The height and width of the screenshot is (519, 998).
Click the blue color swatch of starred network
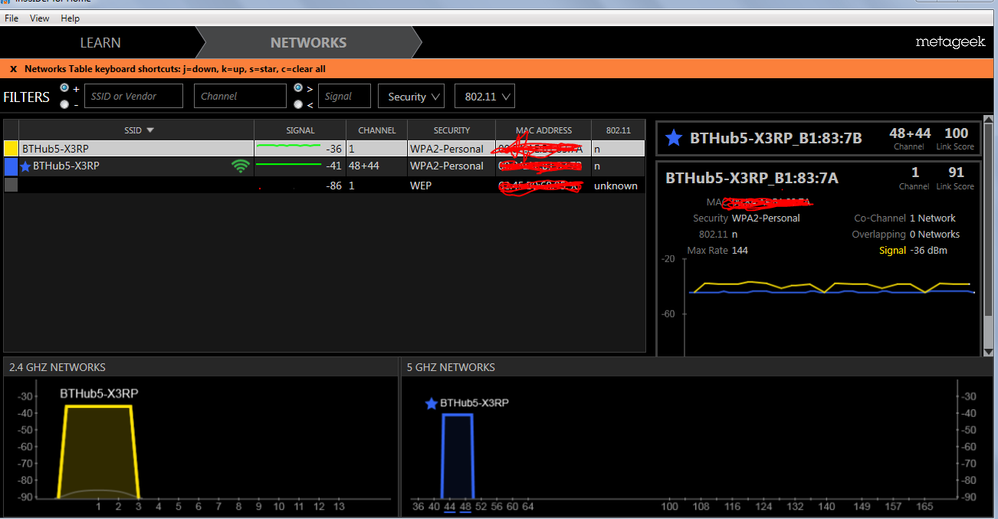[x=11, y=166]
